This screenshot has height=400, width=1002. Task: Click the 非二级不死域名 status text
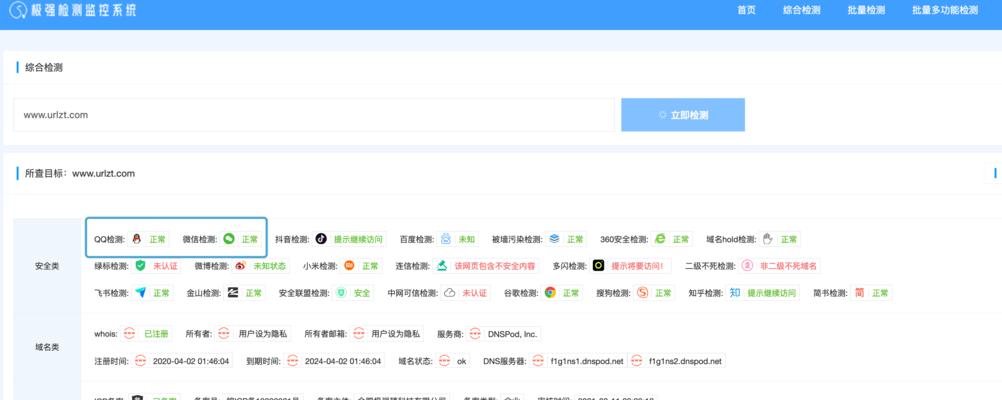pos(788,266)
